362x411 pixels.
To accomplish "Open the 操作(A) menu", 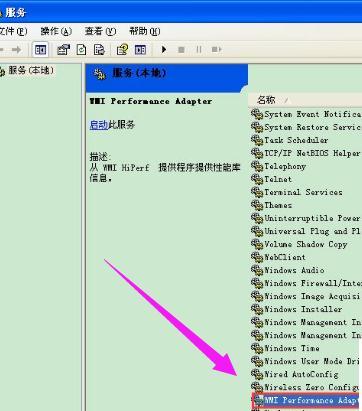I will [56, 31].
